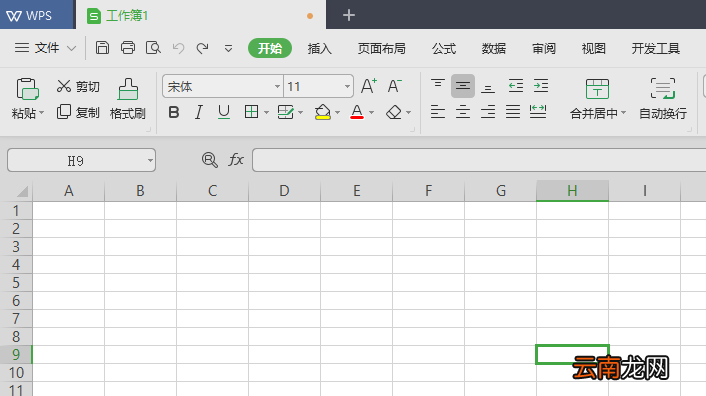Click the Redo arrow
Screen dimensions: 706x396
203,48
